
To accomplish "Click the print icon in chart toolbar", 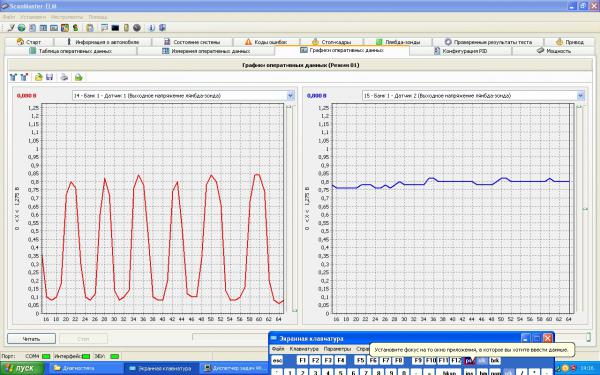I will click(64, 77).
